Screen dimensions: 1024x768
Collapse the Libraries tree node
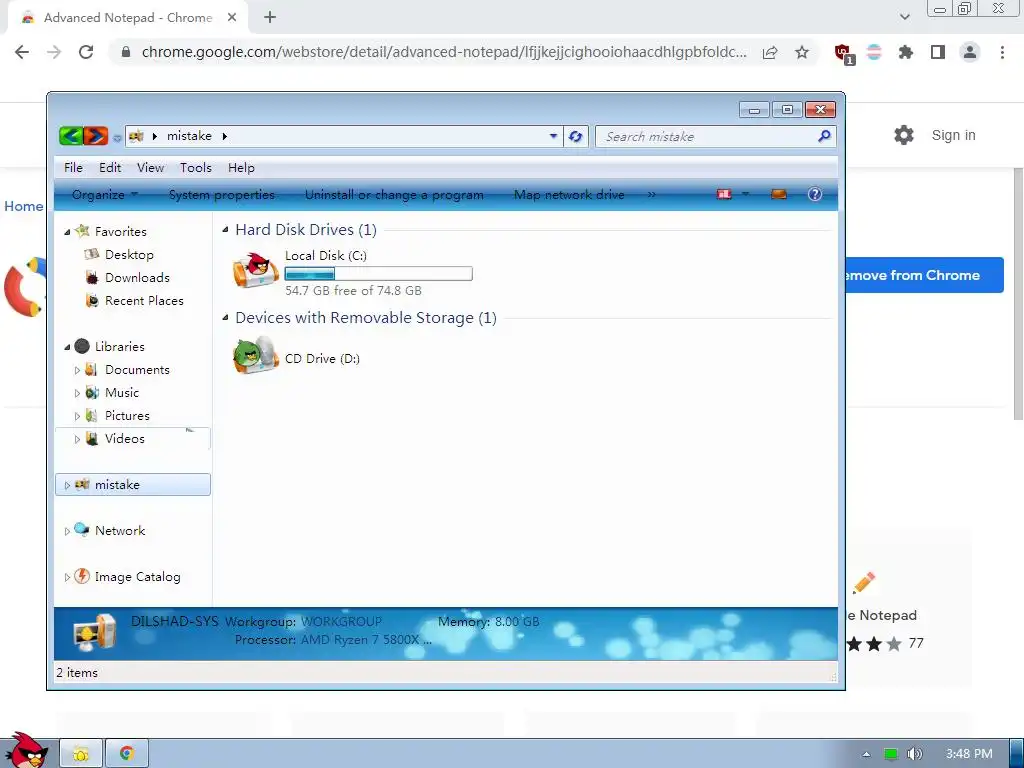click(x=67, y=347)
